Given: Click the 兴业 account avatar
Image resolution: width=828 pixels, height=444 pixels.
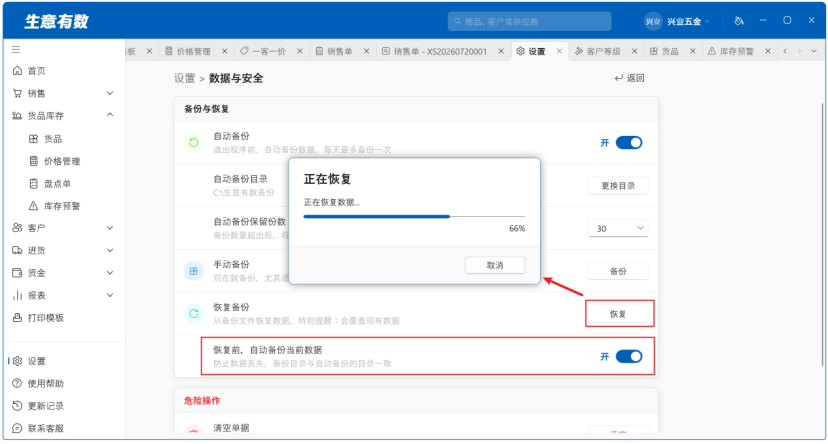Looking at the screenshot, I should (653, 22).
